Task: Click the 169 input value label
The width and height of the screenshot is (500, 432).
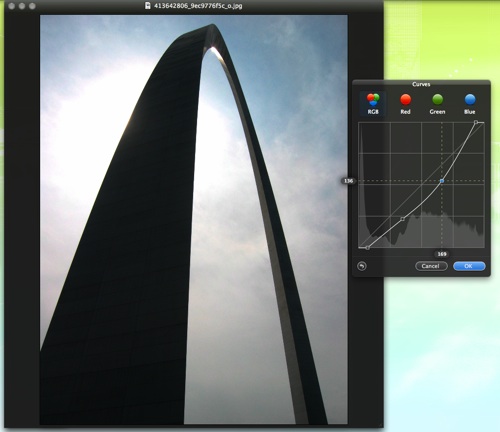Action: (x=442, y=254)
